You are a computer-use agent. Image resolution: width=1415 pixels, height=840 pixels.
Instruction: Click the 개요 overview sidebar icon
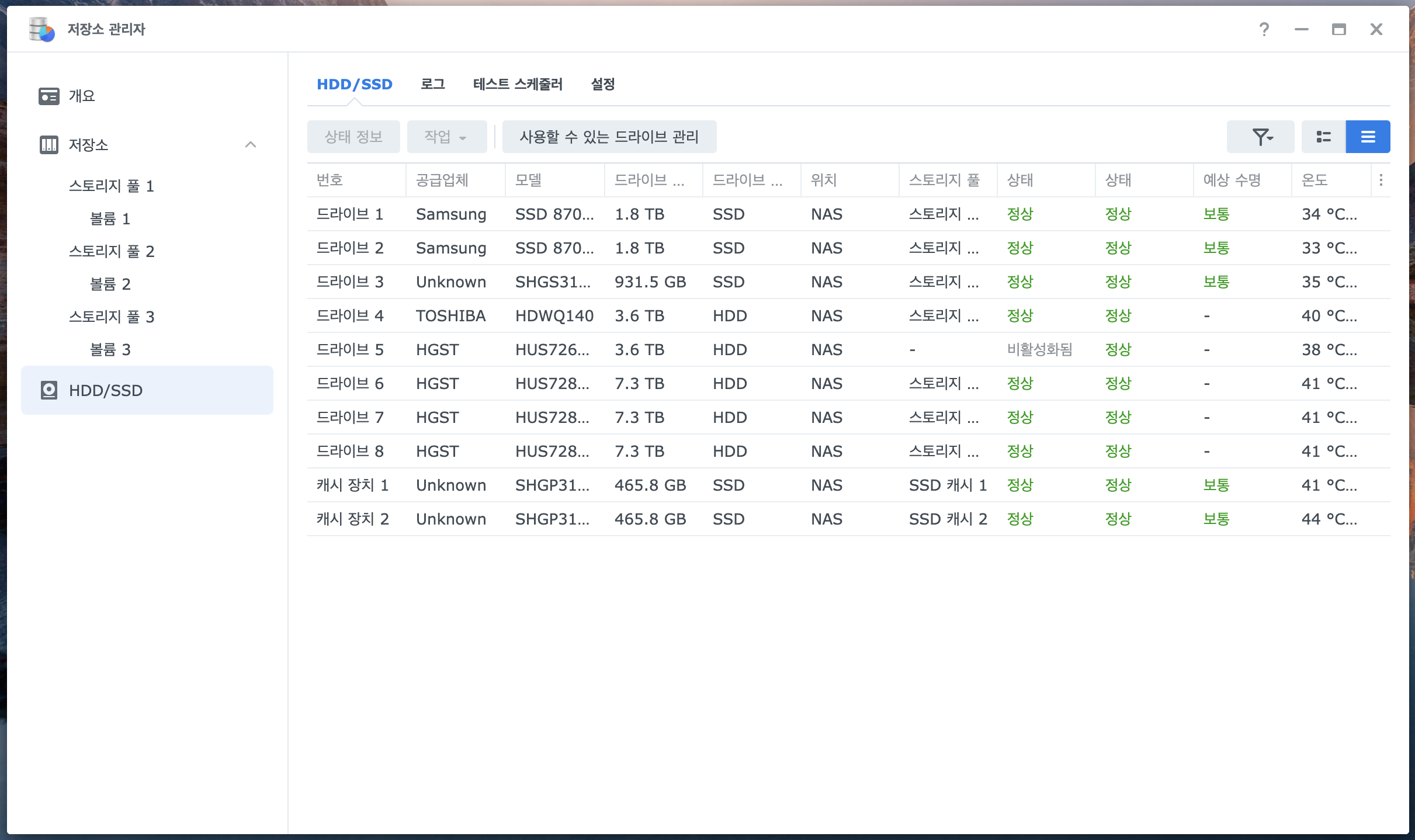coord(48,96)
